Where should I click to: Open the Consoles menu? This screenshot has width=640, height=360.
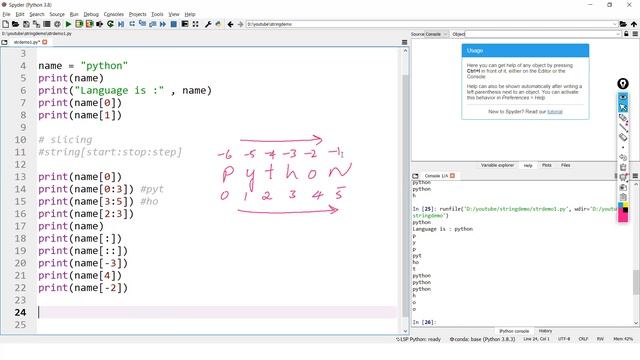[x=113, y=14]
